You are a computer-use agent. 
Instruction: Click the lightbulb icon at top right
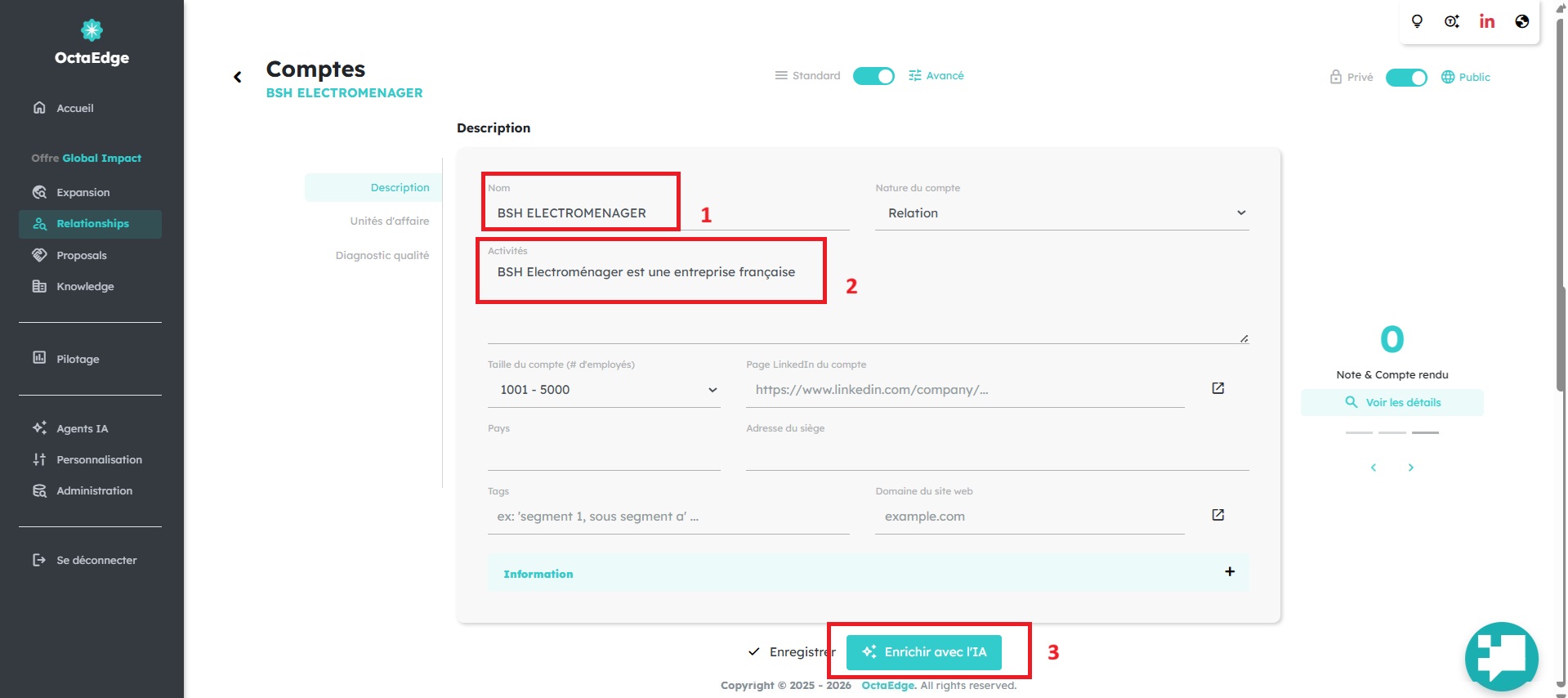(x=1417, y=21)
